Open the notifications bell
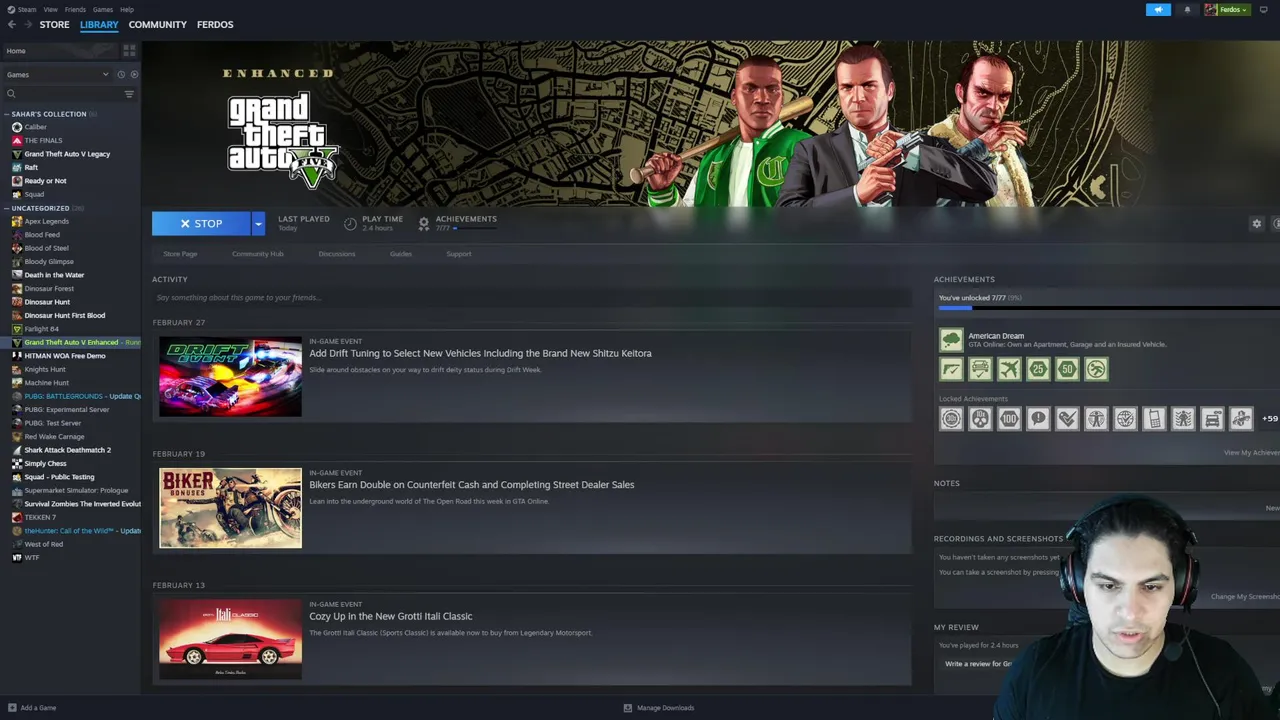 [x=1187, y=10]
